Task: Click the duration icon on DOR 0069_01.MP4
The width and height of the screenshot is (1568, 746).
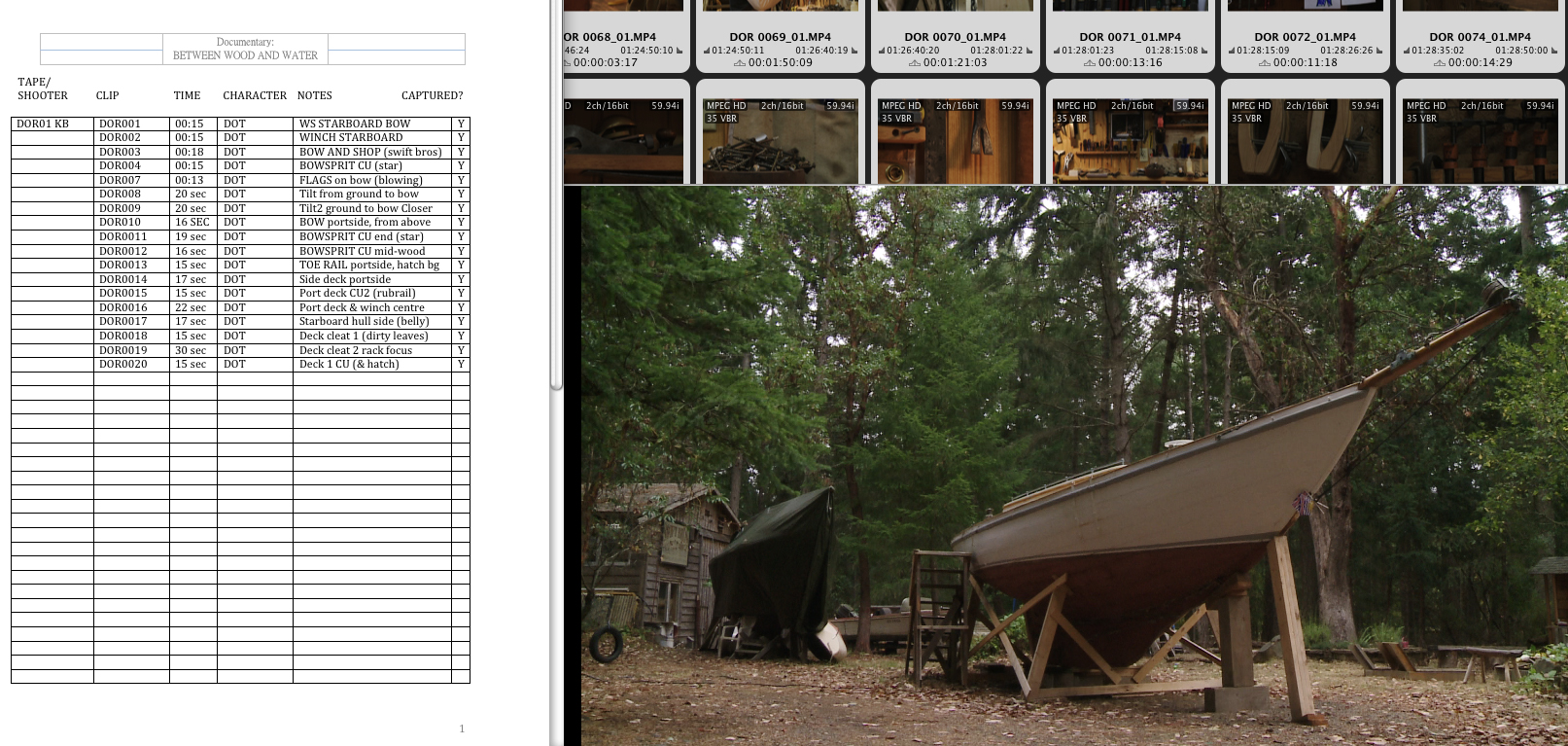Action: [740, 63]
